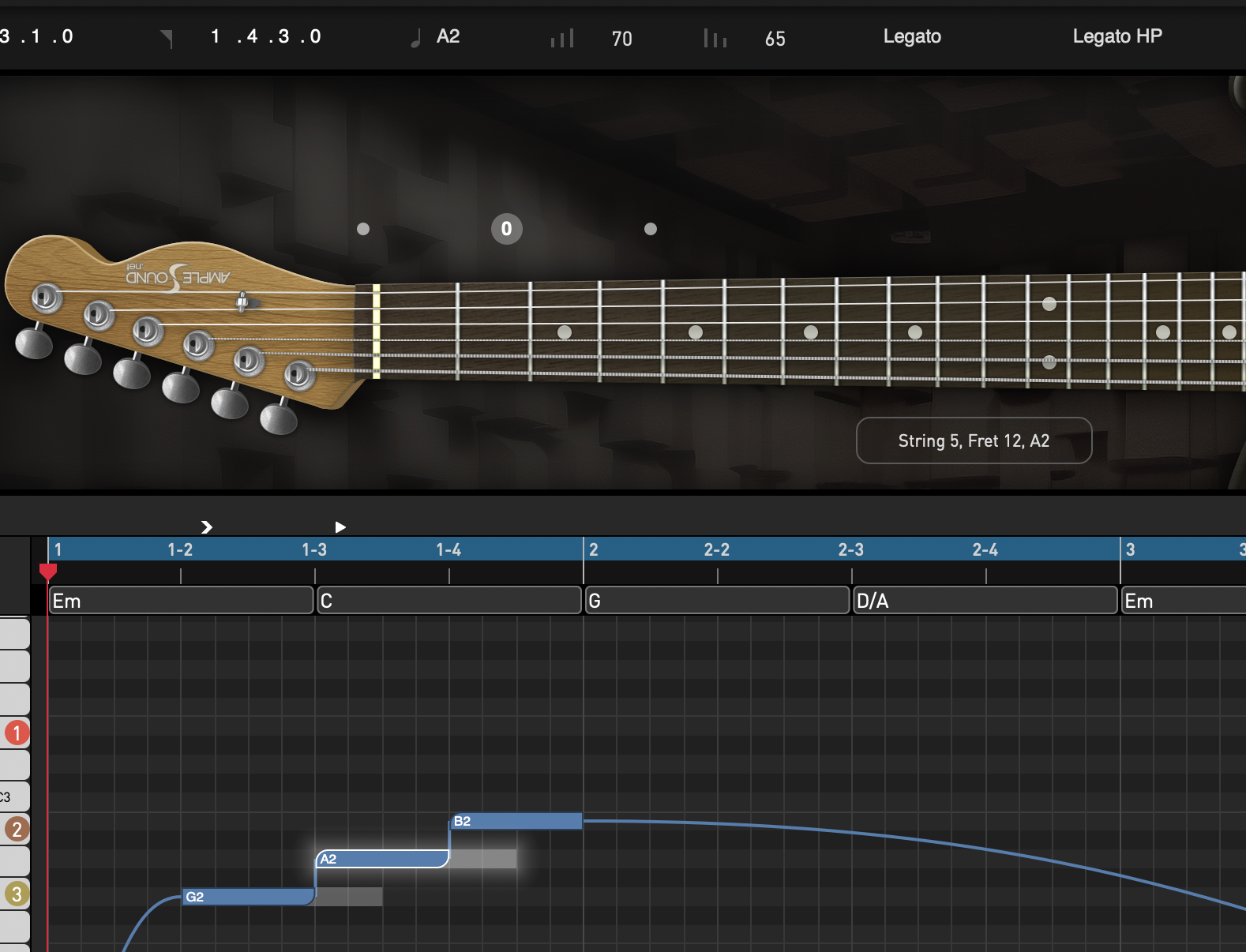Viewport: 1246px width, 952px height.
Task: Select the capo marker showing 0
Action: [x=507, y=229]
